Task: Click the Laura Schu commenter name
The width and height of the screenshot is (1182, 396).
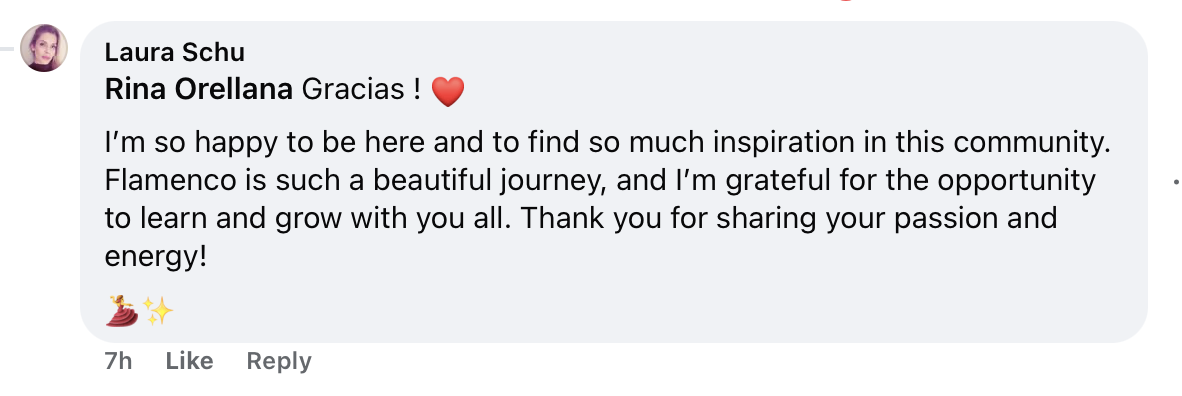Action: coord(175,52)
